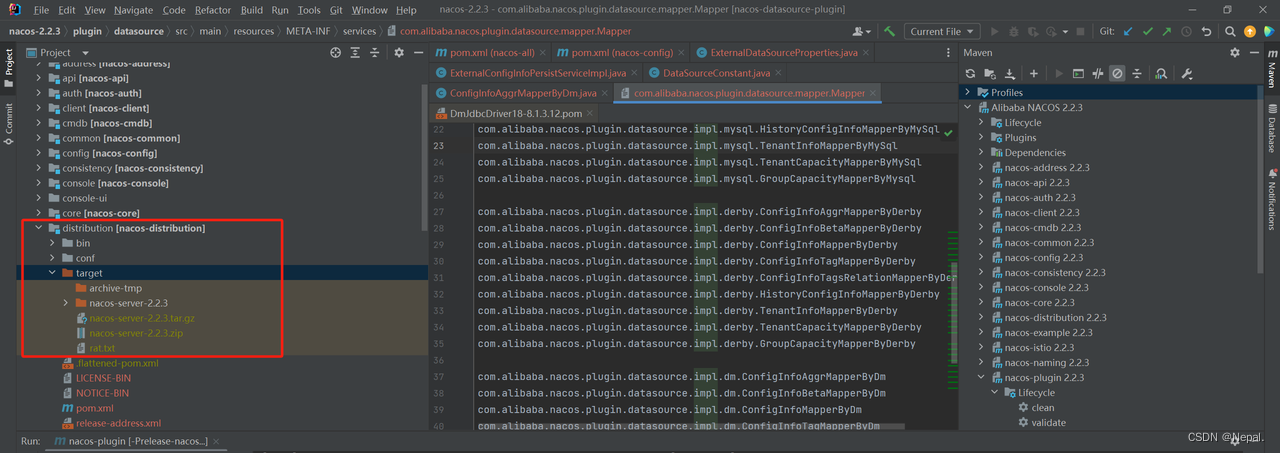Open the Refactor menu

pos(213,10)
